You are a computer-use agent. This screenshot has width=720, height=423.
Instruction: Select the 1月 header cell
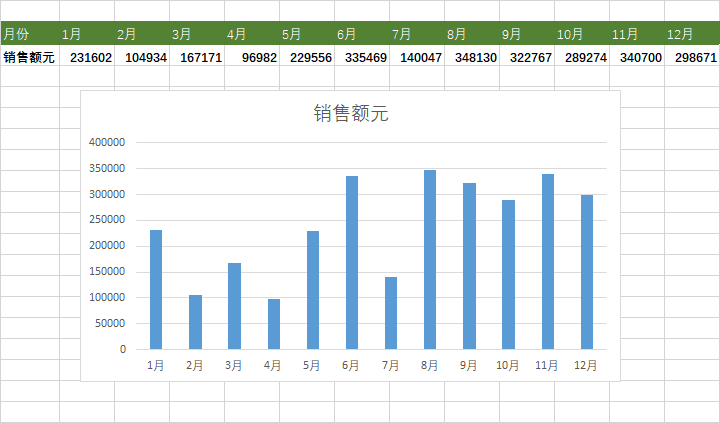click(x=87, y=34)
